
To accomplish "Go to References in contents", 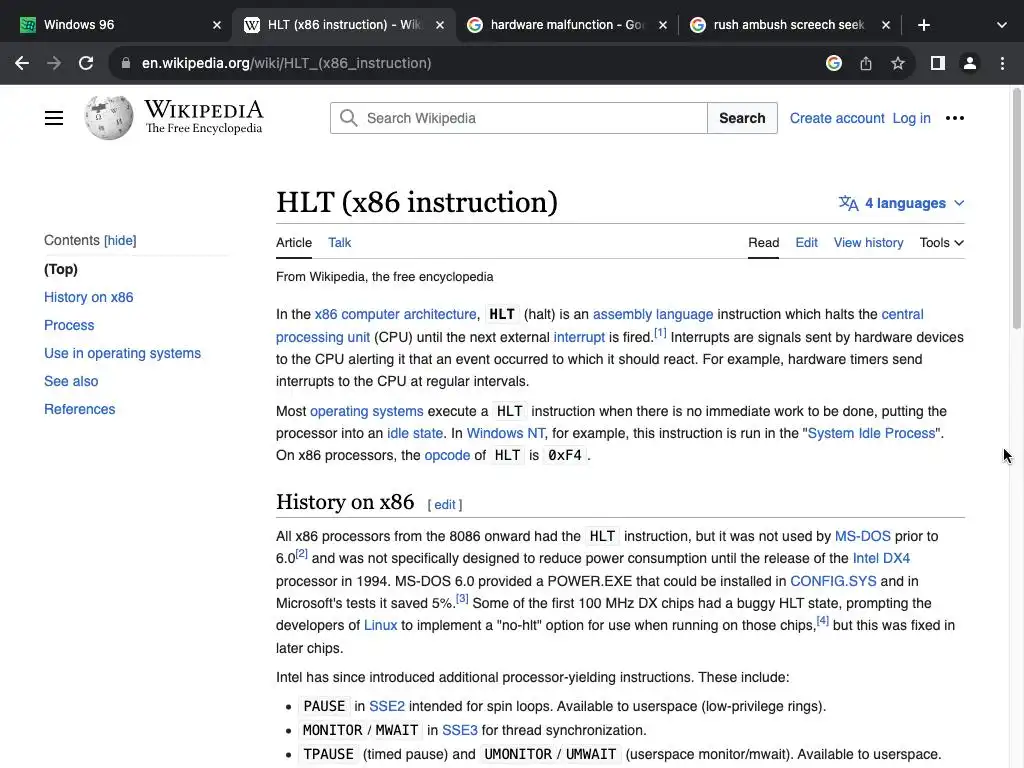I will pyautogui.click(x=79, y=409).
